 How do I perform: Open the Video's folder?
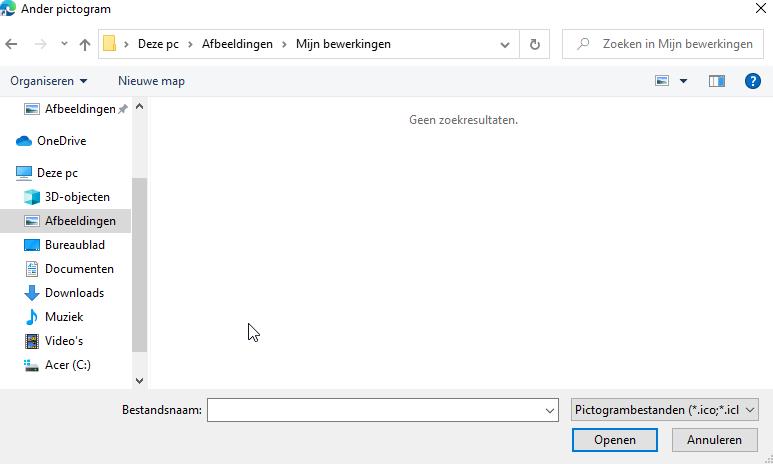coord(53,341)
